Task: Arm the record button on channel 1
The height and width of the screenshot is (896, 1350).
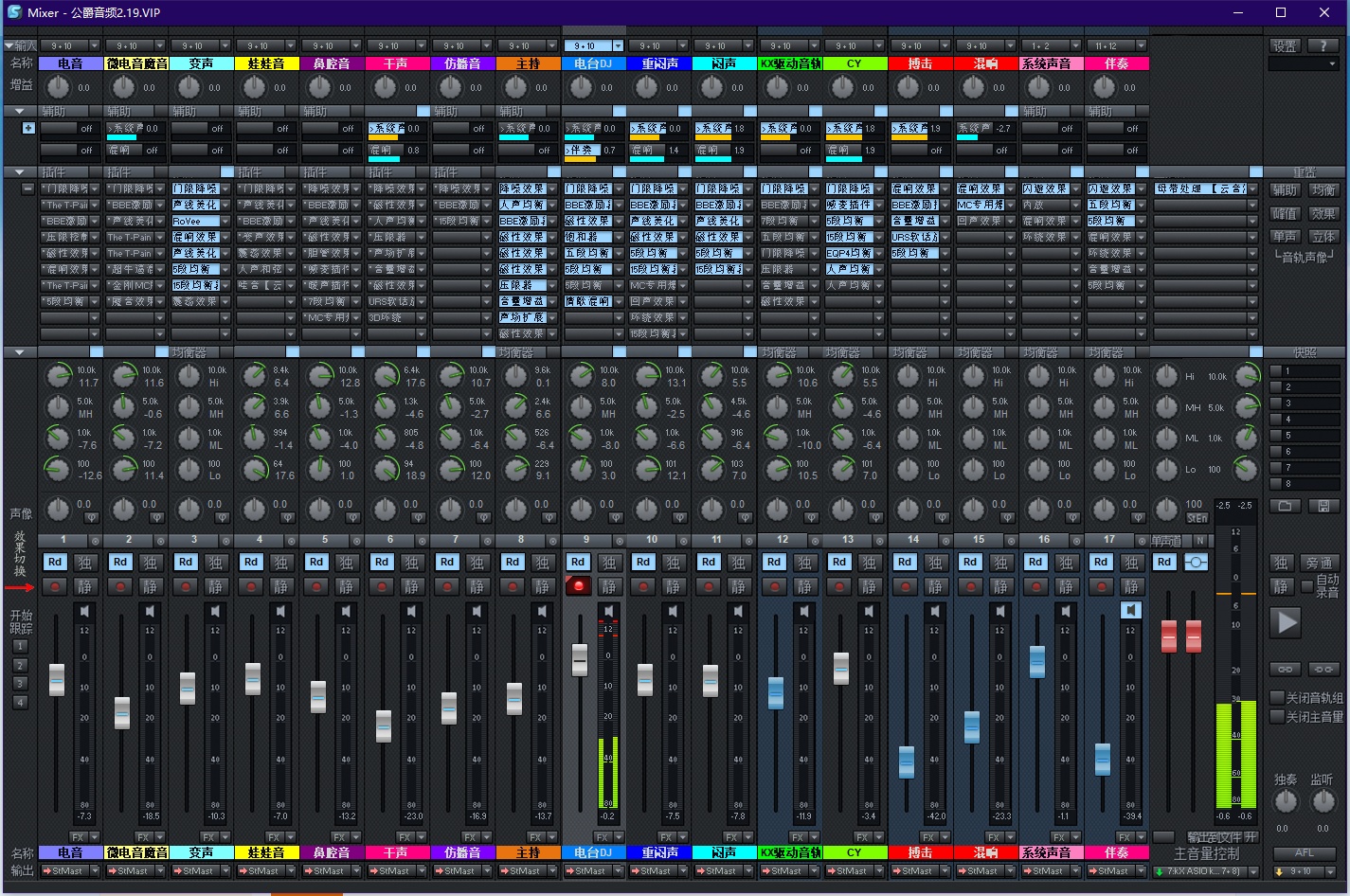Action: pyautogui.click(x=55, y=586)
